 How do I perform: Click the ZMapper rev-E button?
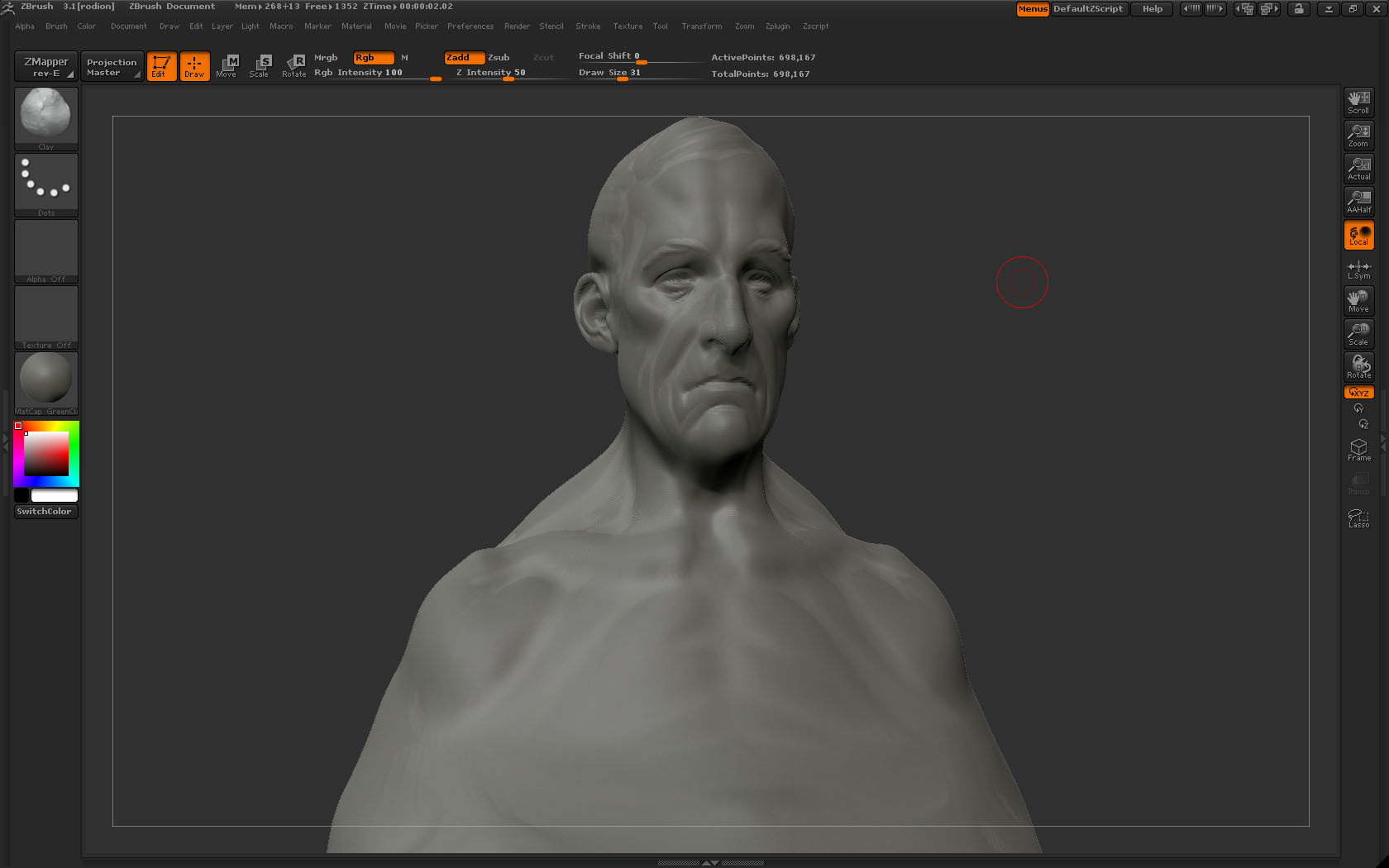[x=46, y=66]
